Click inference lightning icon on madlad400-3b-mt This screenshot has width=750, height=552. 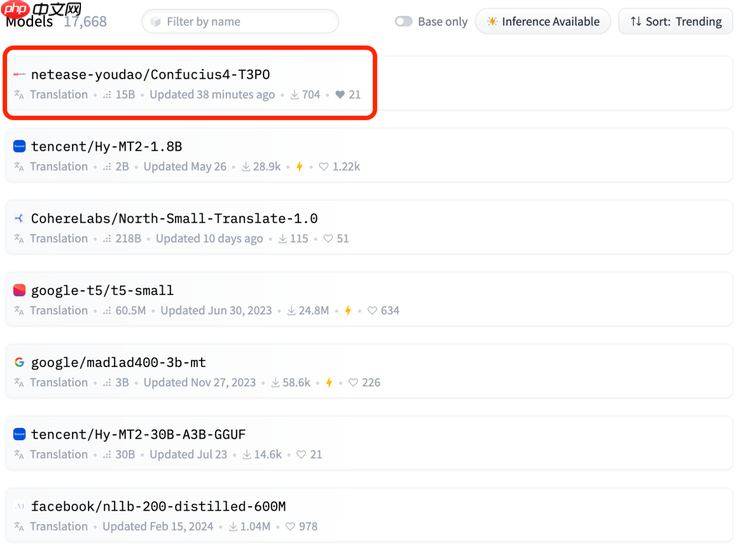tap(329, 382)
